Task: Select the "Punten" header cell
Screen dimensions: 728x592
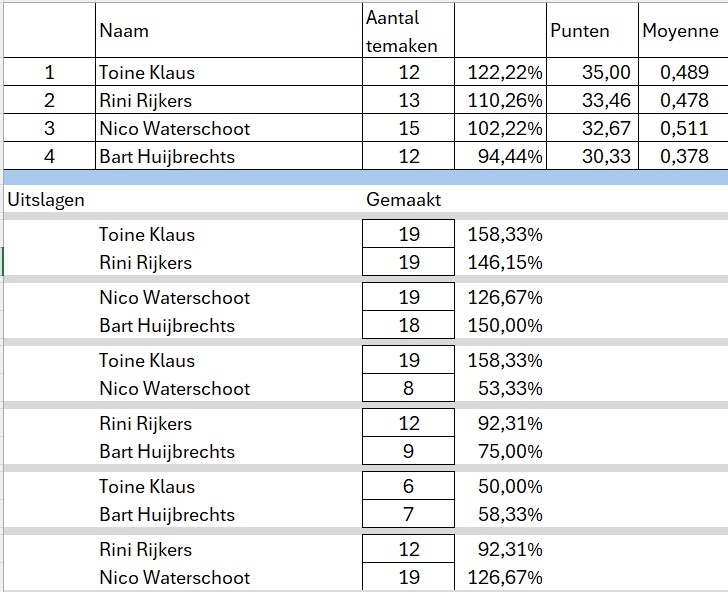Action: coord(580,31)
